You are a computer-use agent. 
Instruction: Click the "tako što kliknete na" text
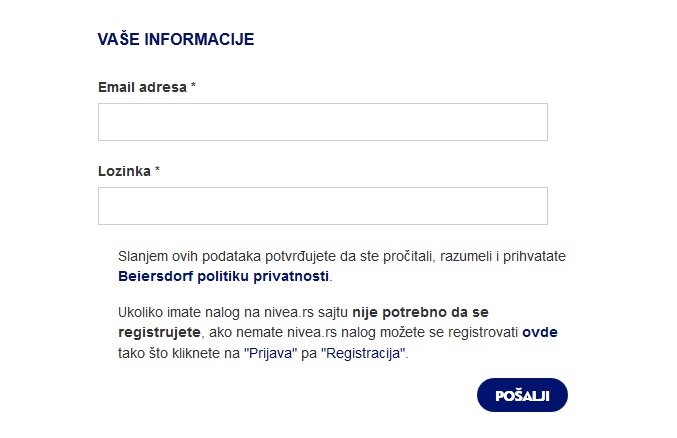click(x=179, y=353)
